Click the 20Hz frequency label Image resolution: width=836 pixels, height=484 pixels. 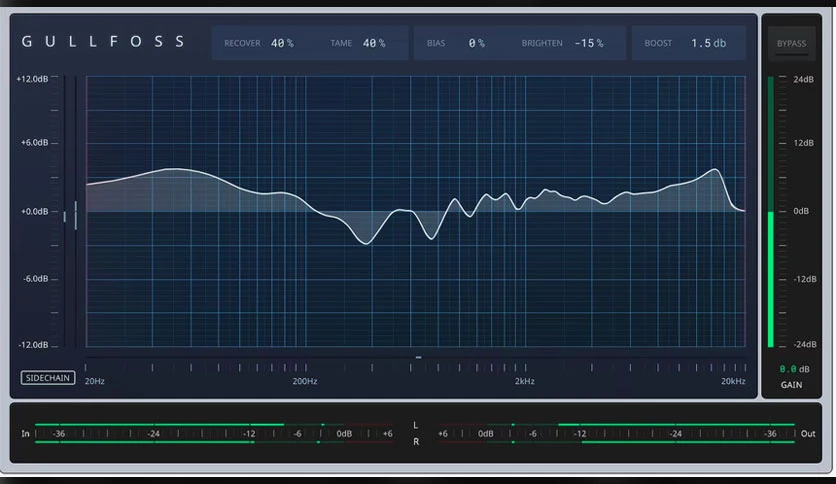coord(94,381)
